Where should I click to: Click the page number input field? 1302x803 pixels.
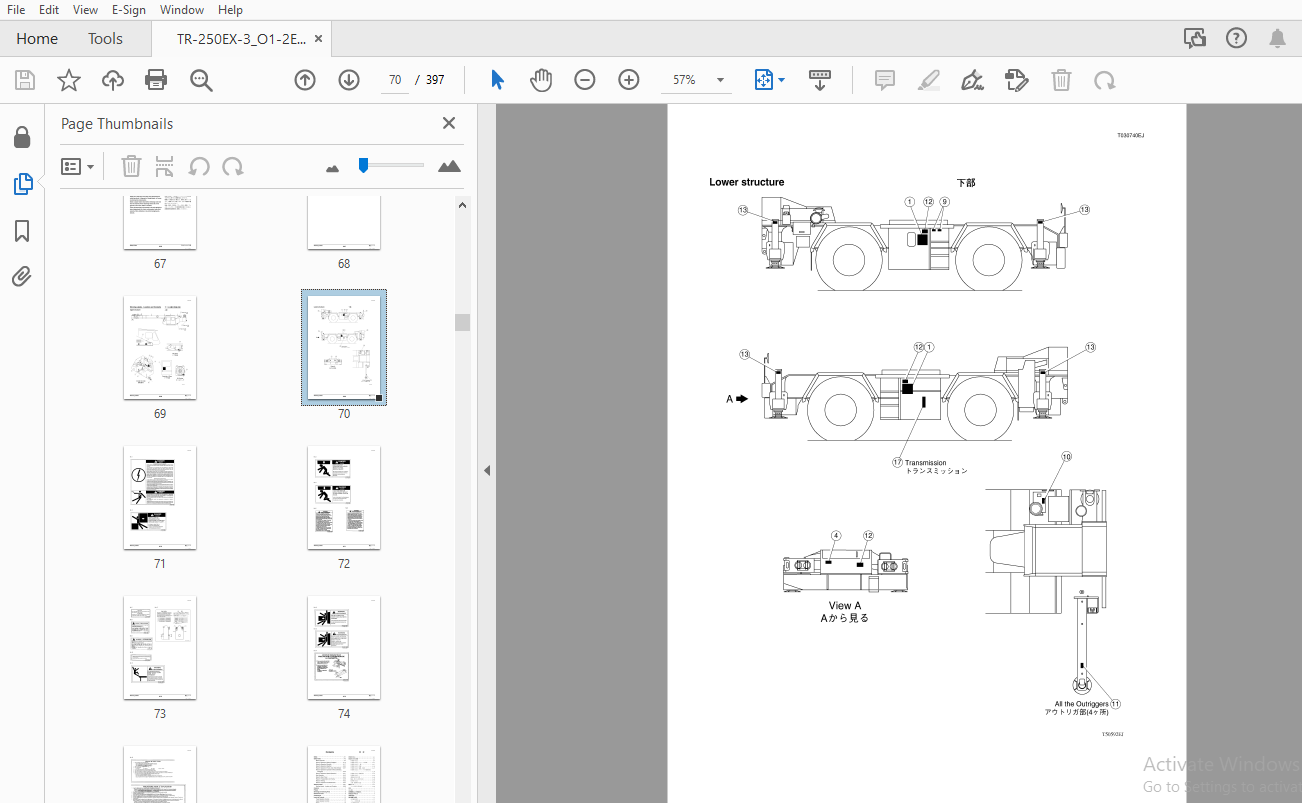395,80
